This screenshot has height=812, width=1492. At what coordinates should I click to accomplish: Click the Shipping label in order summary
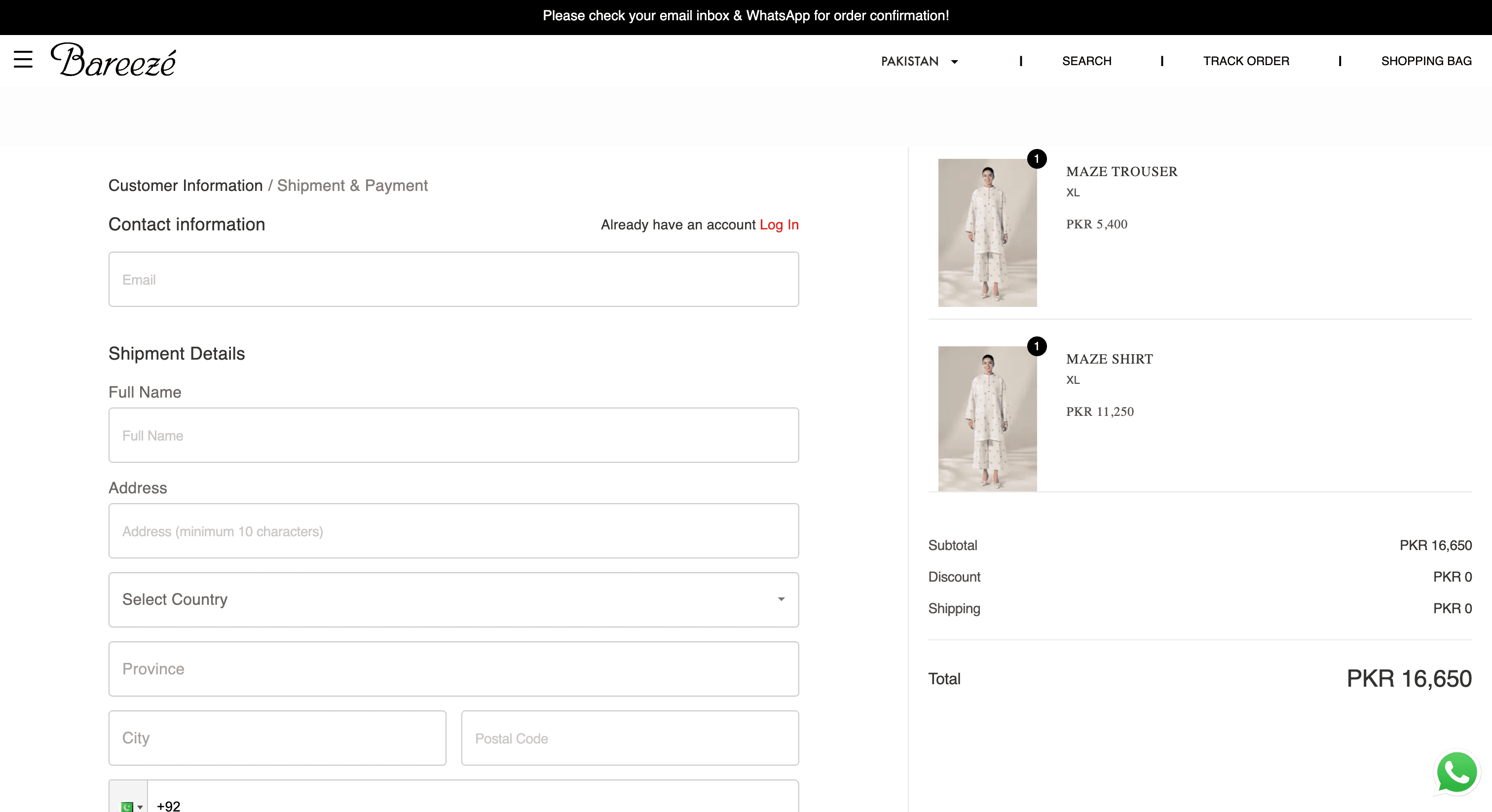coord(954,609)
